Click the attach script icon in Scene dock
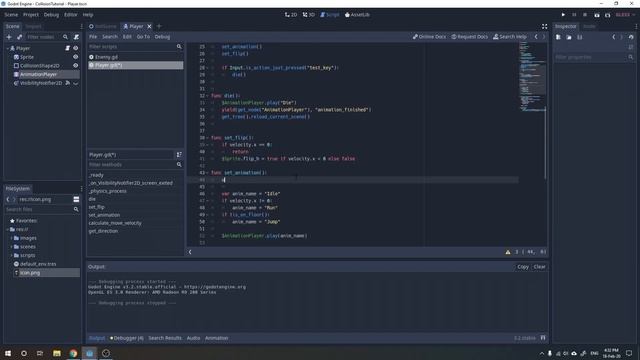Viewport: 640px width, 360px height. click(x=76, y=37)
